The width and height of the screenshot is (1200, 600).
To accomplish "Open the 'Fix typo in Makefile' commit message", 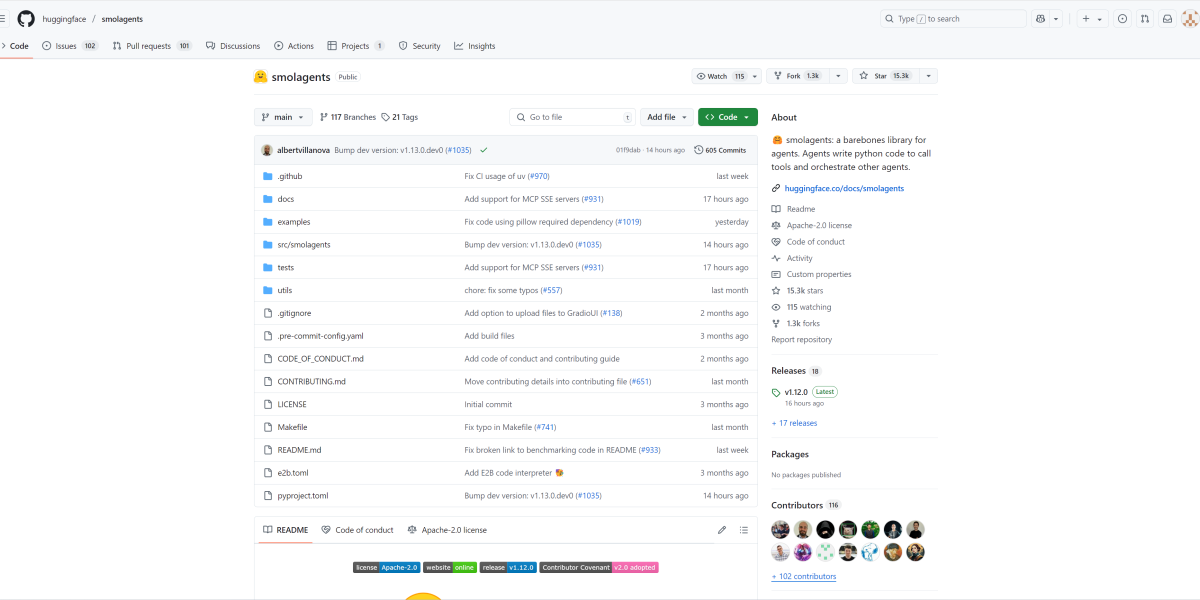I will click(498, 427).
